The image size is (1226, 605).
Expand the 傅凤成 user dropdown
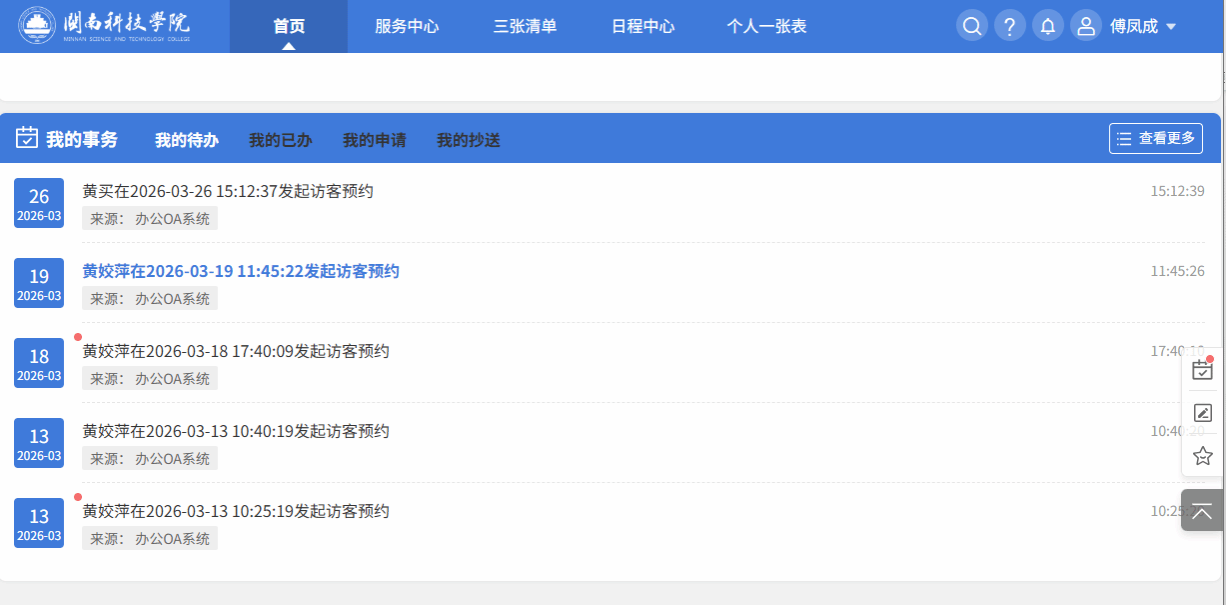[x=1143, y=26]
